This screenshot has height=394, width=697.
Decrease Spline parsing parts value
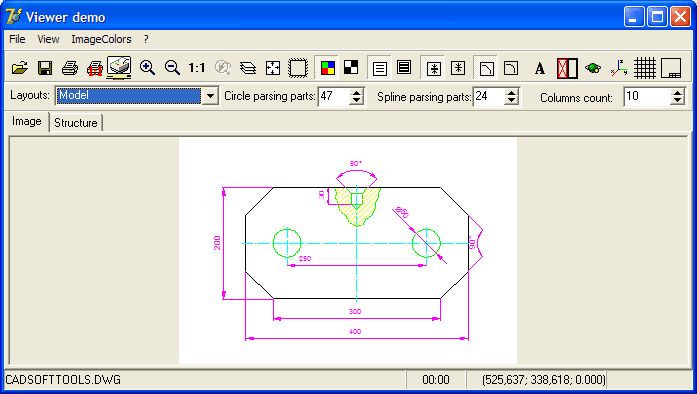512,100
